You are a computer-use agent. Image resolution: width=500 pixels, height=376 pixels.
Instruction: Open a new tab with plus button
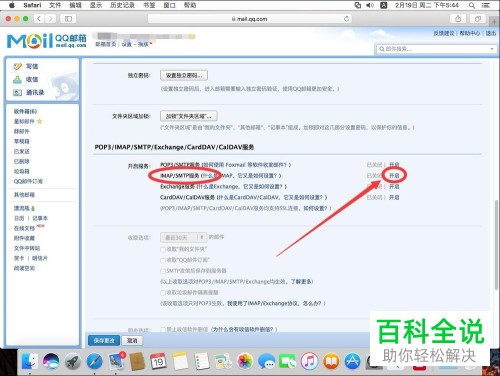pyautogui.click(x=494, y=21)
